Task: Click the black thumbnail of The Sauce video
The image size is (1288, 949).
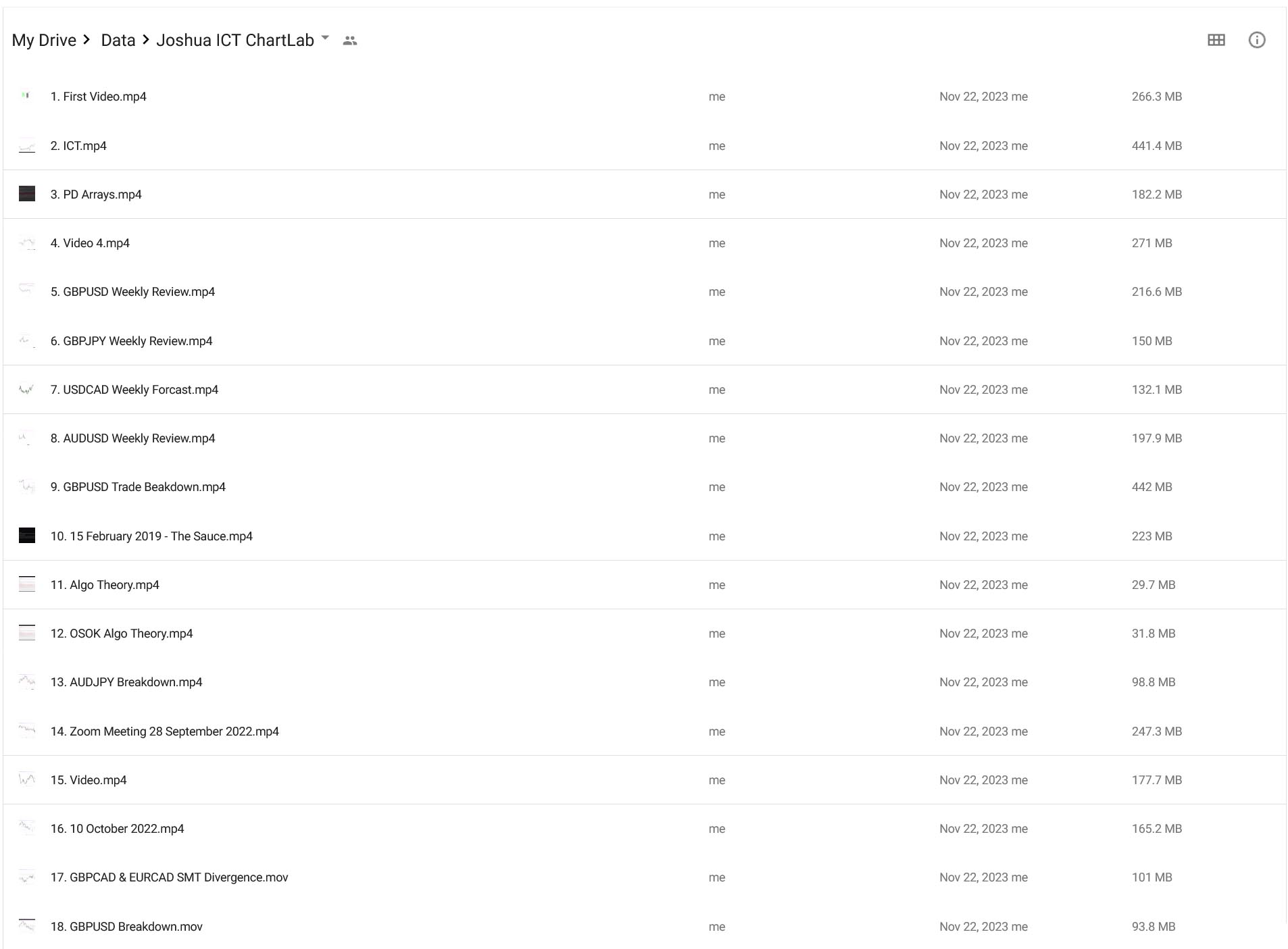Action: (x=27, y=536)
